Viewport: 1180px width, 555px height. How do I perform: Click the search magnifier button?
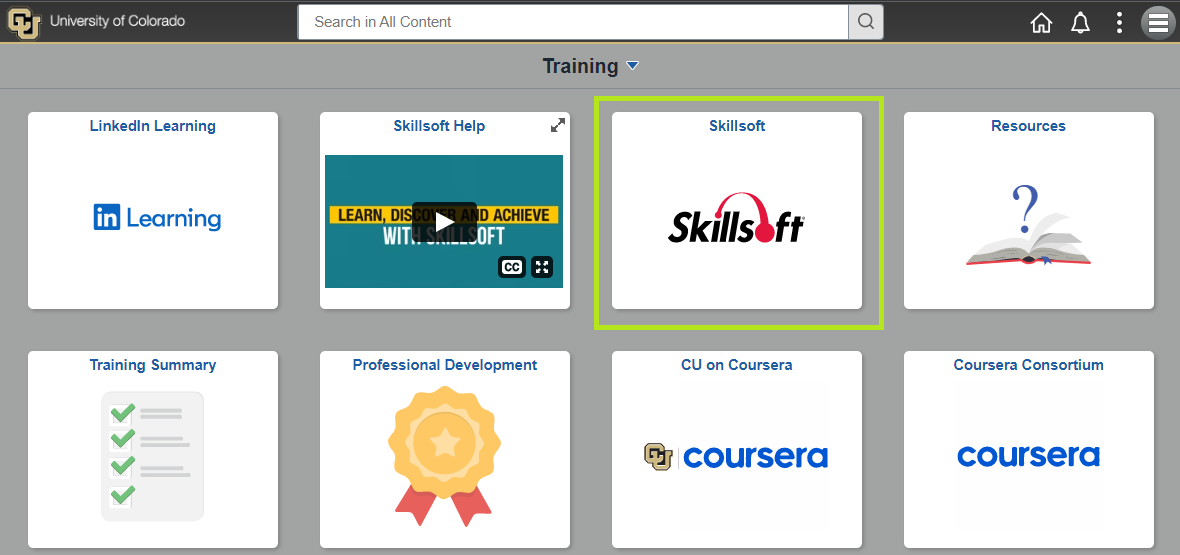865,22
